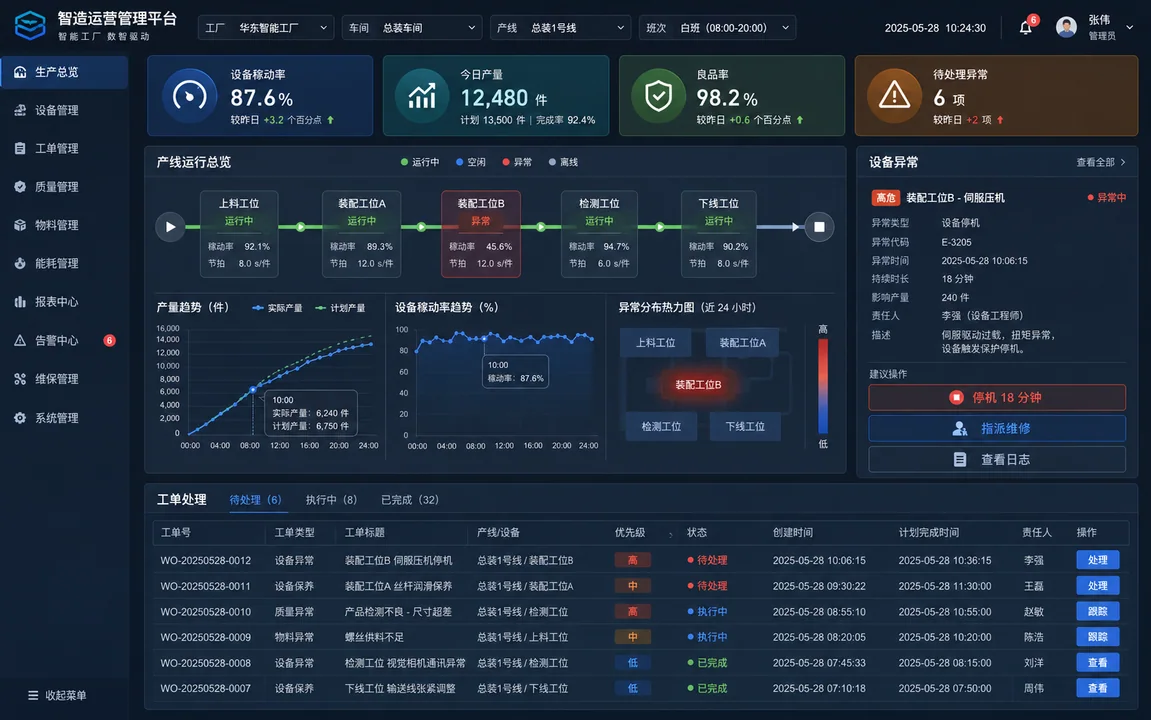
Task: Click the 设备稼动率 gauge icon
Action: [x=189, y=95]
